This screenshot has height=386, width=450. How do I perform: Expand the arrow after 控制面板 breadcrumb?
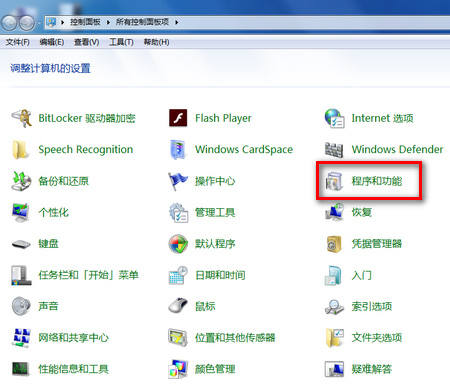click(x=108, y=22)
